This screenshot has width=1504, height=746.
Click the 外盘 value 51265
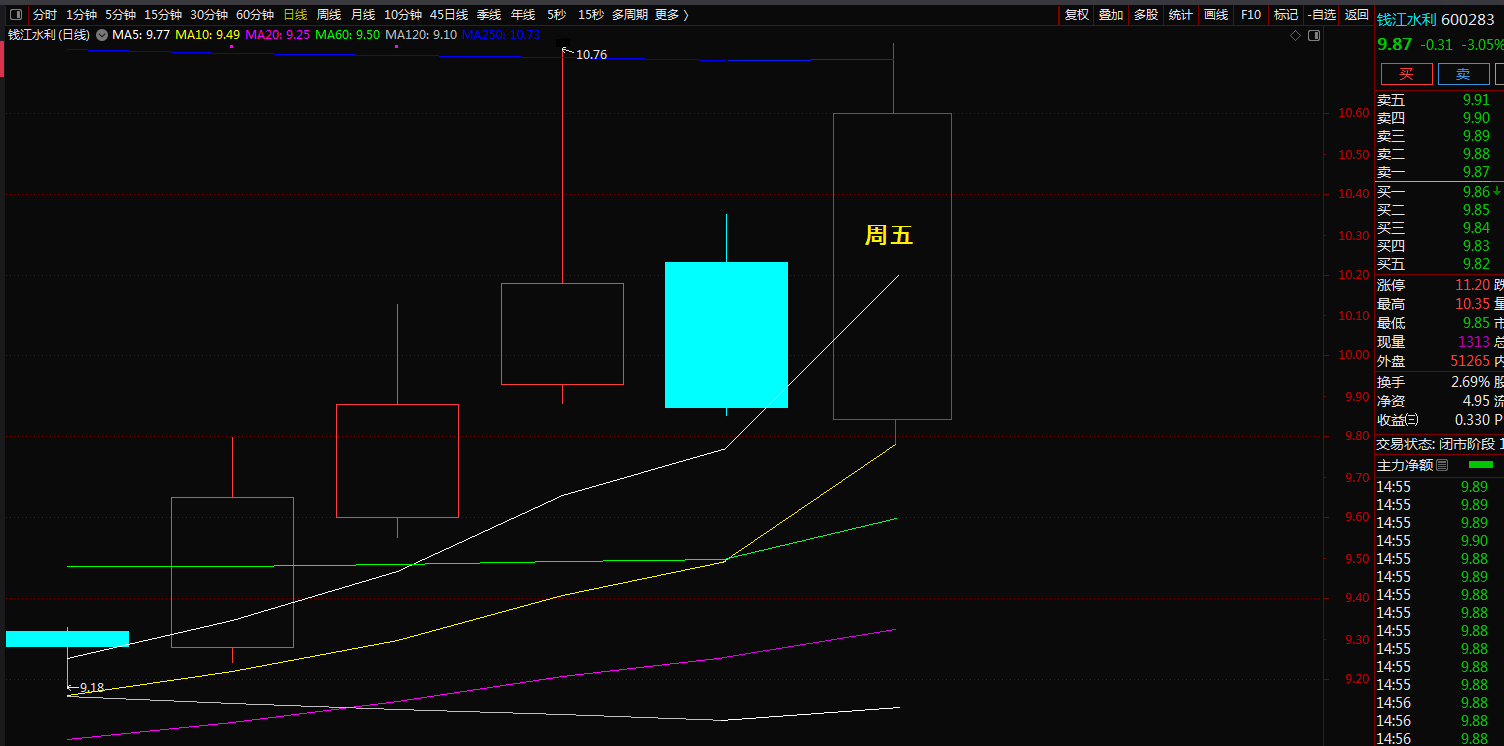pyautogui.click(x=1470, y=361)
